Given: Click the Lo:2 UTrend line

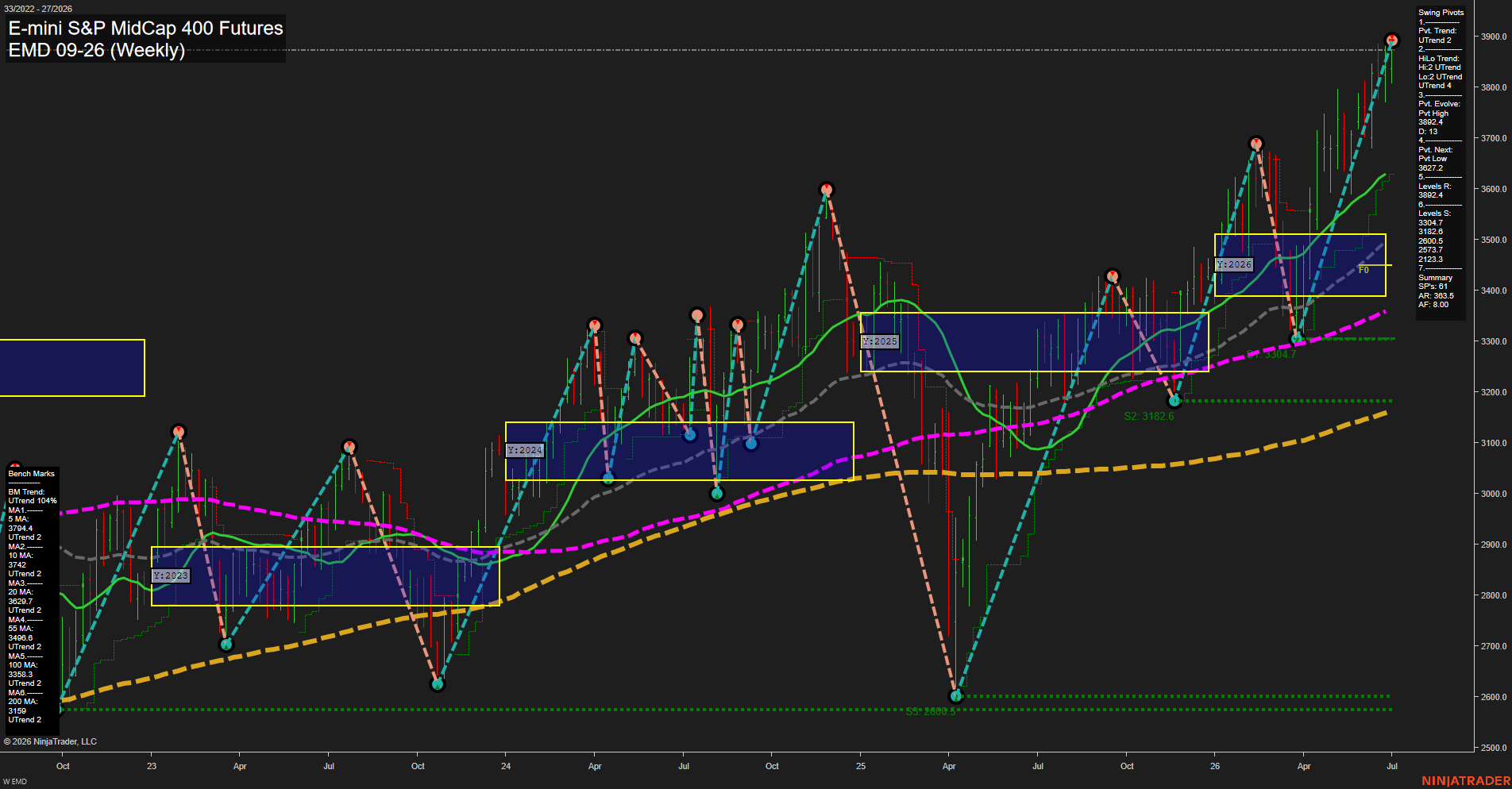Looking at the screenshot, I should tap(1440, 77).
